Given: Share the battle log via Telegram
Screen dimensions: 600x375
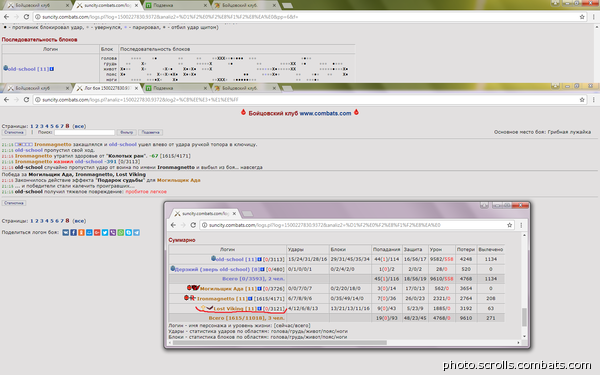Looking at the screenshot, I should point(136,232).
